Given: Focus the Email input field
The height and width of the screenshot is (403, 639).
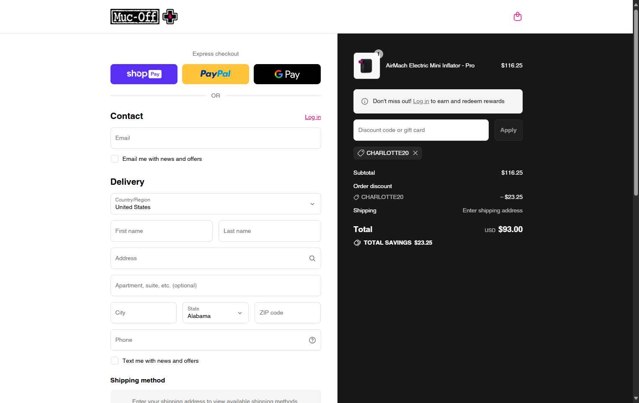Looking at the screenshot, I should 216,138.
